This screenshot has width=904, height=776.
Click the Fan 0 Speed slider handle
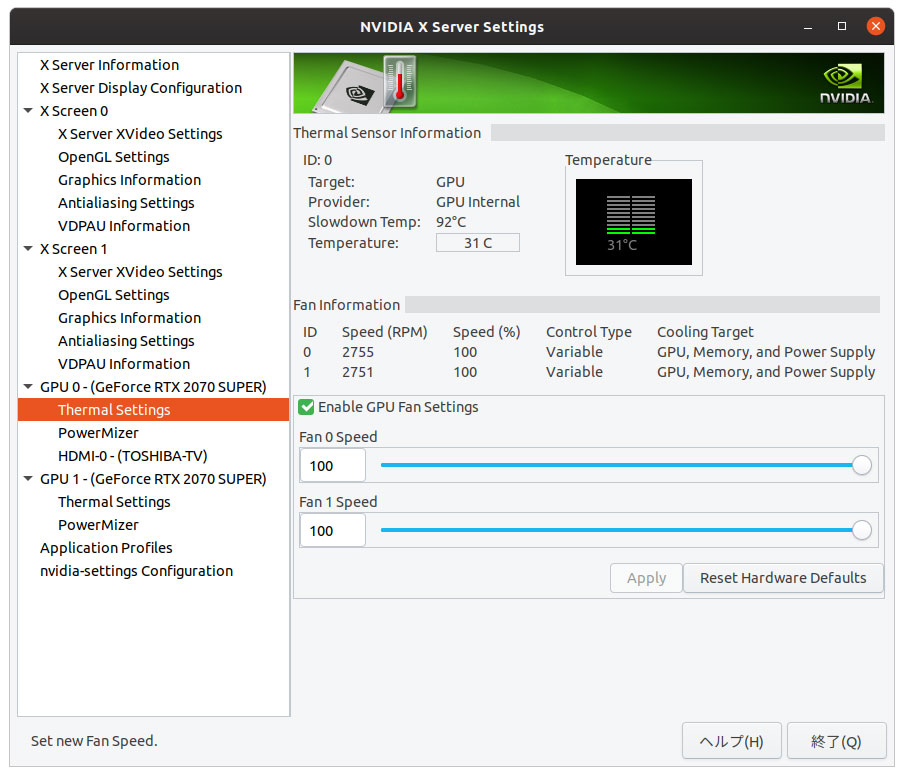point(862,465)
